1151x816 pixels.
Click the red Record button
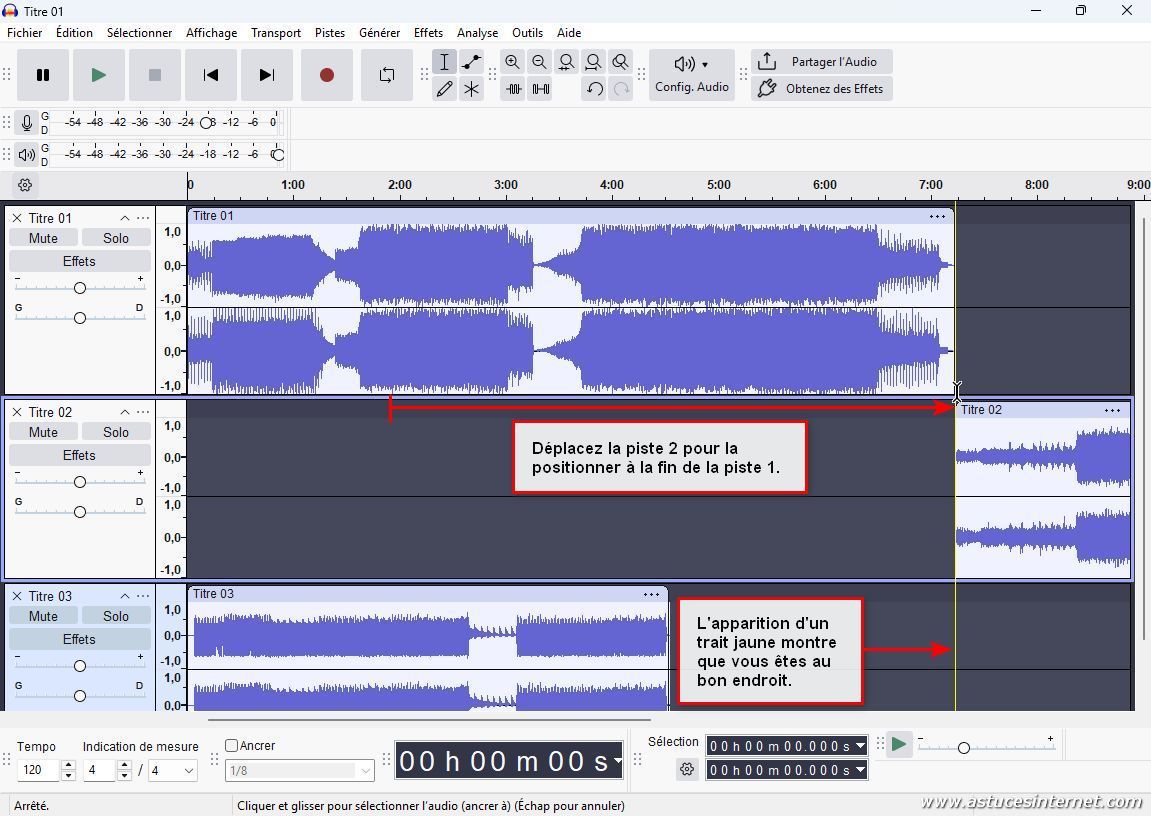click(326, 75)
